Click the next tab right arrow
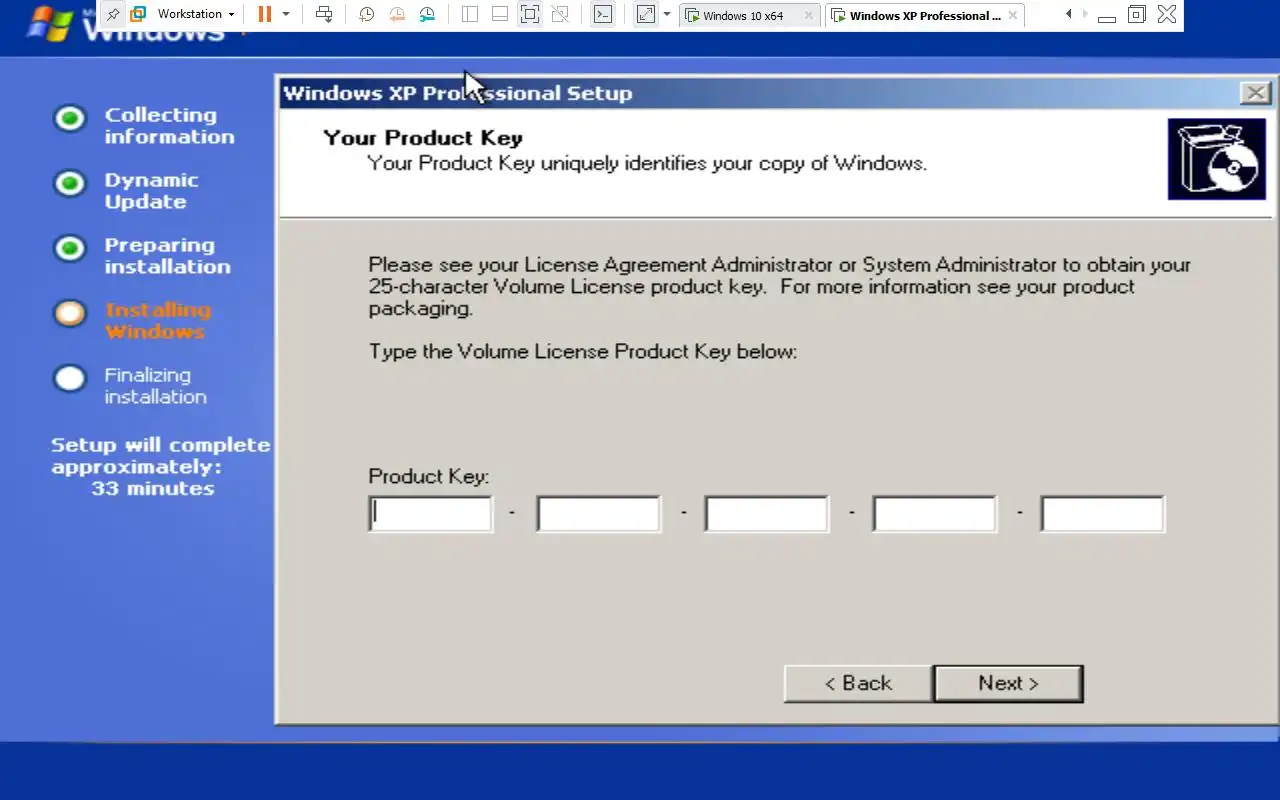 tap(1085, 14)
